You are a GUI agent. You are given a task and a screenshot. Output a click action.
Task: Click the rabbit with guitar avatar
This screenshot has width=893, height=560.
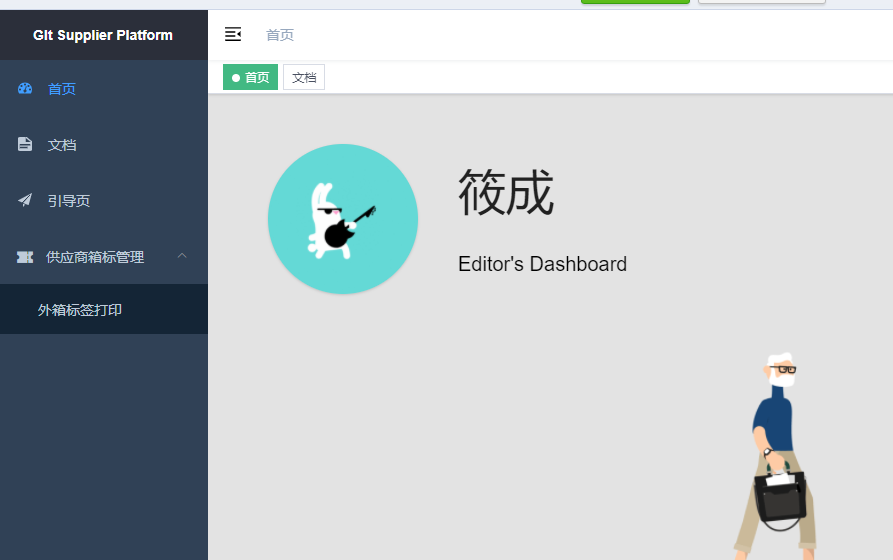click(342, 219)
